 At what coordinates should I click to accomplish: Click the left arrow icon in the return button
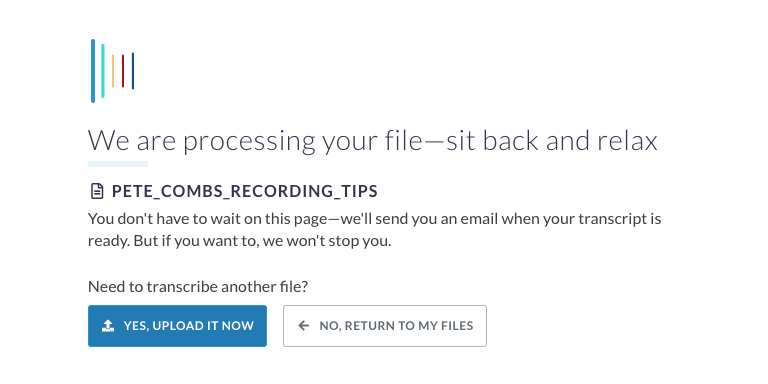point(304,326)
